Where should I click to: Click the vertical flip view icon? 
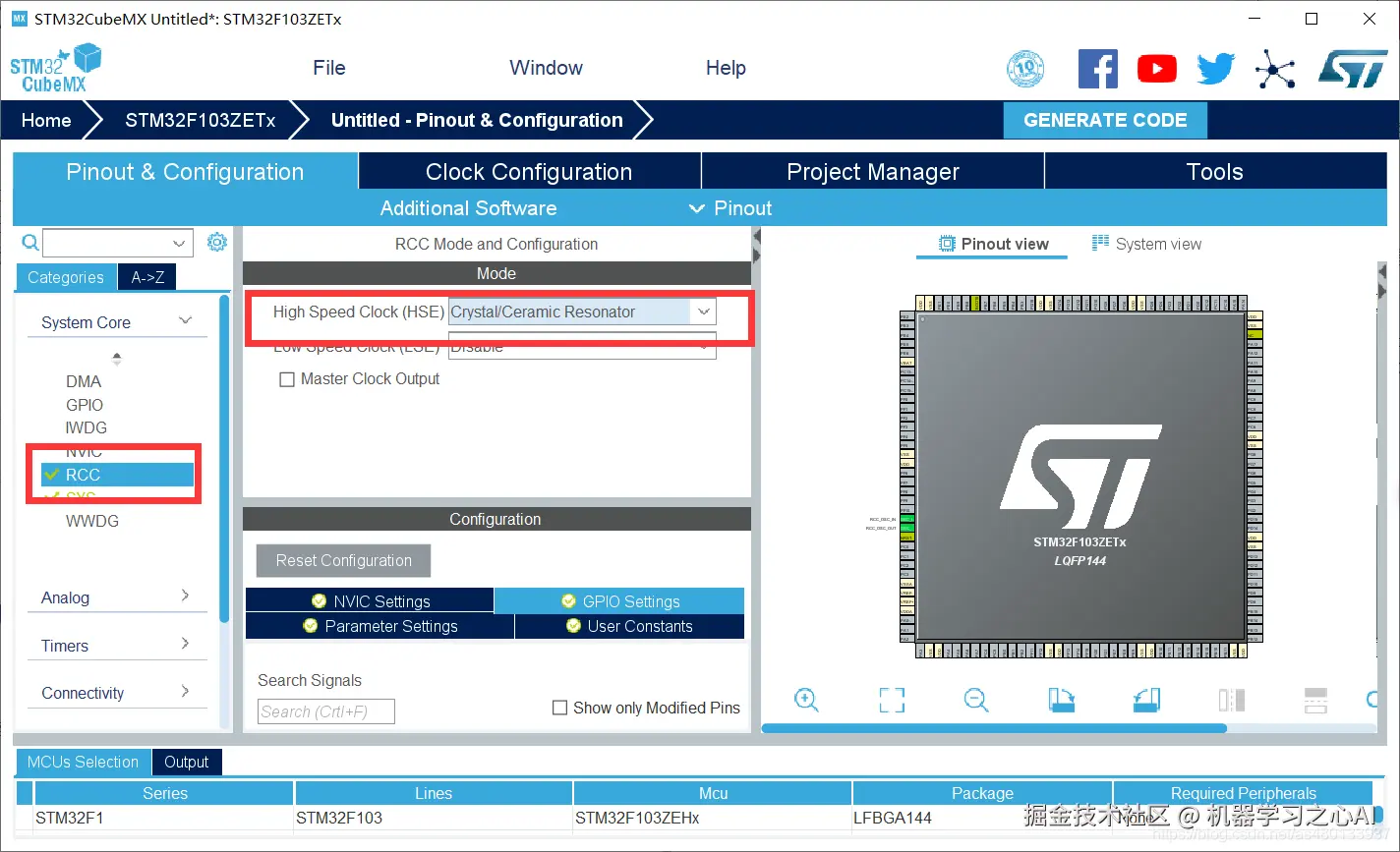click(x=1316, y=700)
